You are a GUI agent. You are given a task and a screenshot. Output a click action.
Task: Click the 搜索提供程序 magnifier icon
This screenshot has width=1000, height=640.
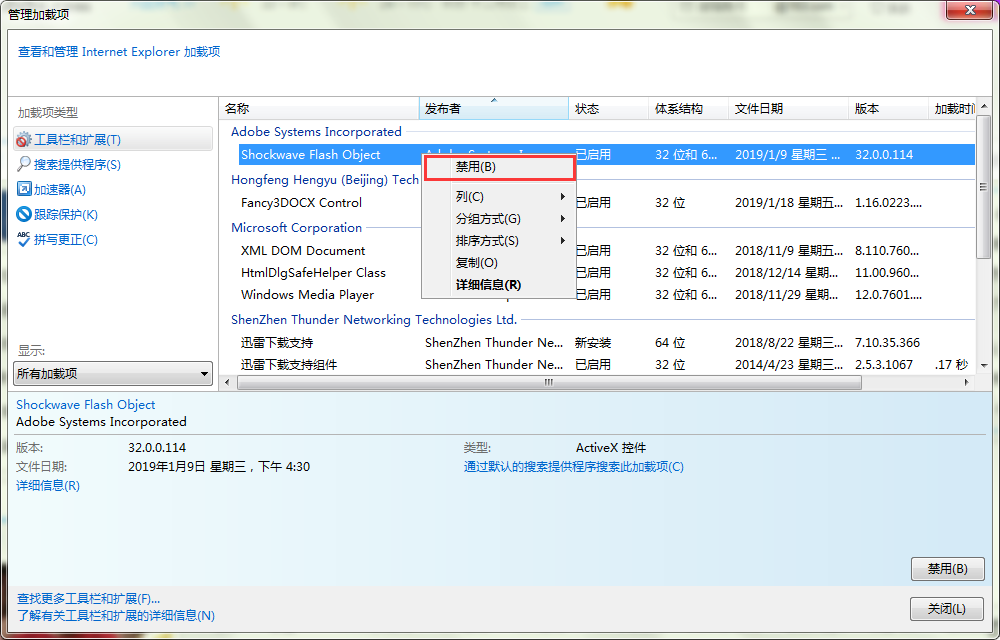click(24, 164)
